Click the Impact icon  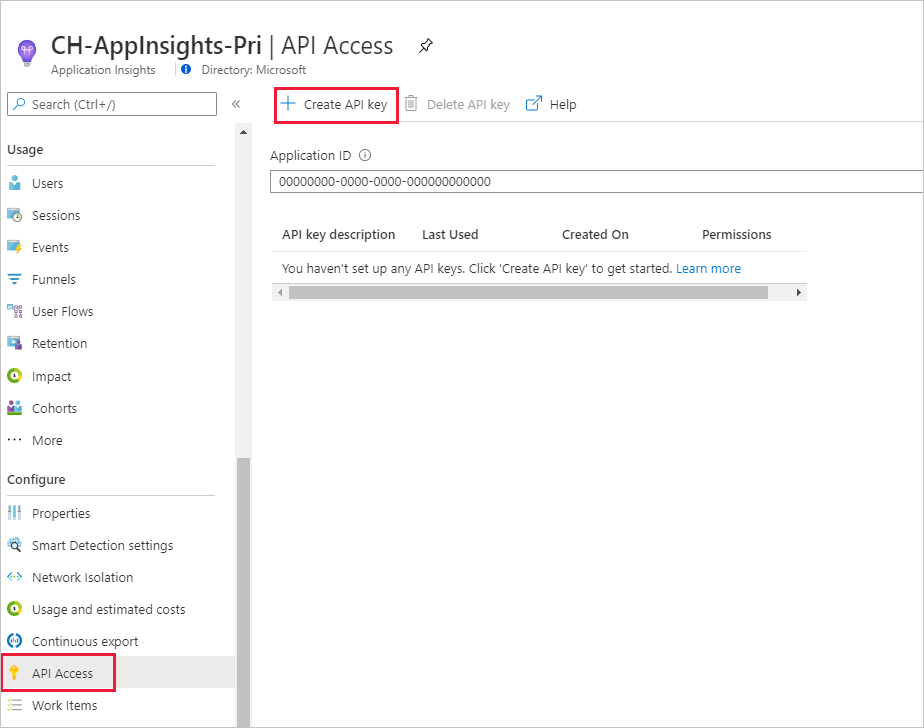point(15,375)
